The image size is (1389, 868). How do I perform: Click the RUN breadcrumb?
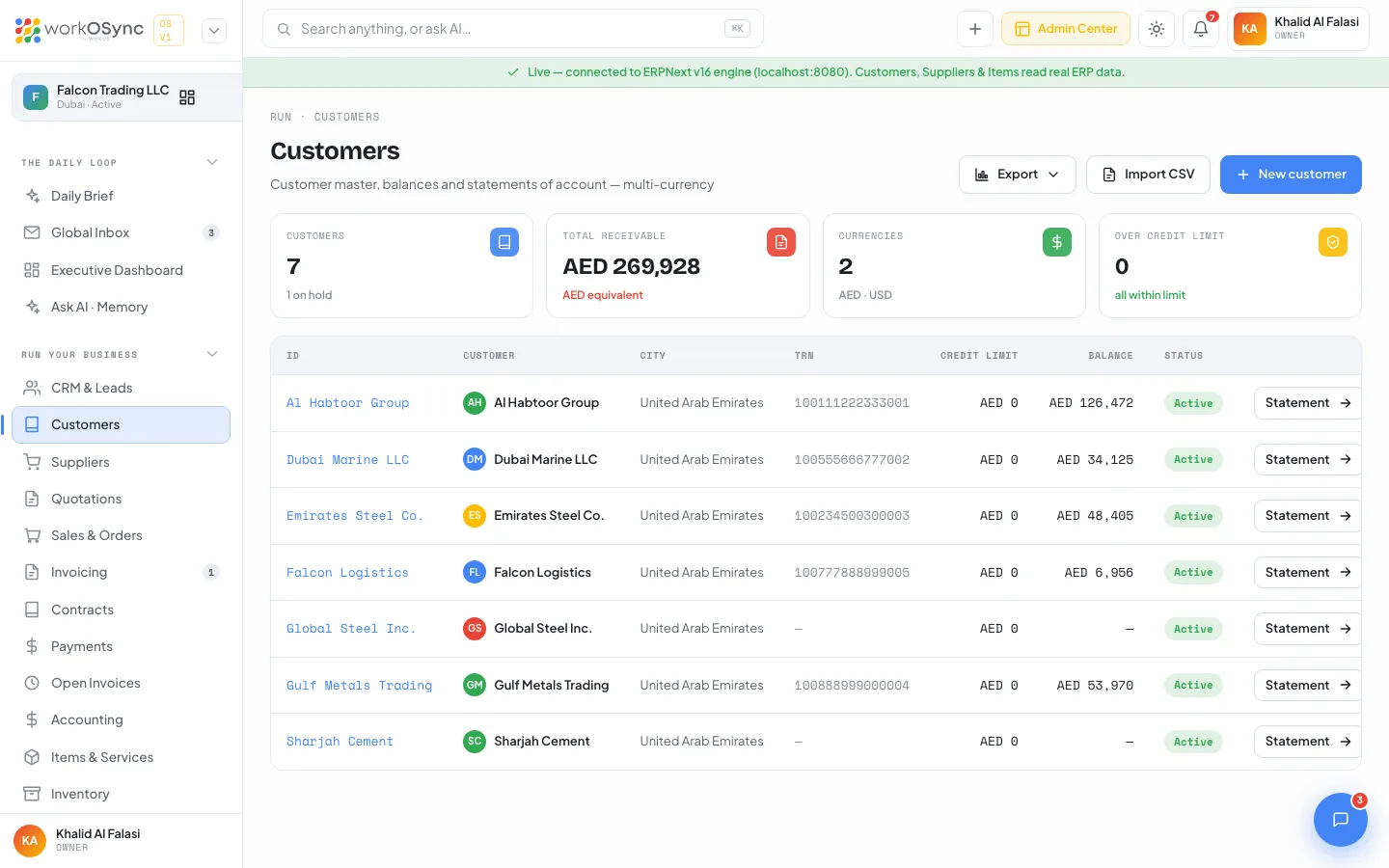[x=281, y=117]
